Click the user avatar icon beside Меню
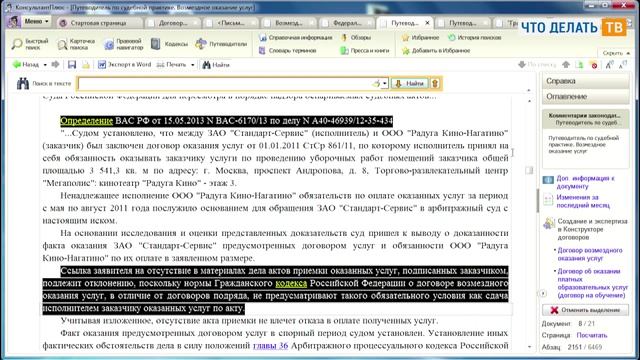 coord(14,21)
